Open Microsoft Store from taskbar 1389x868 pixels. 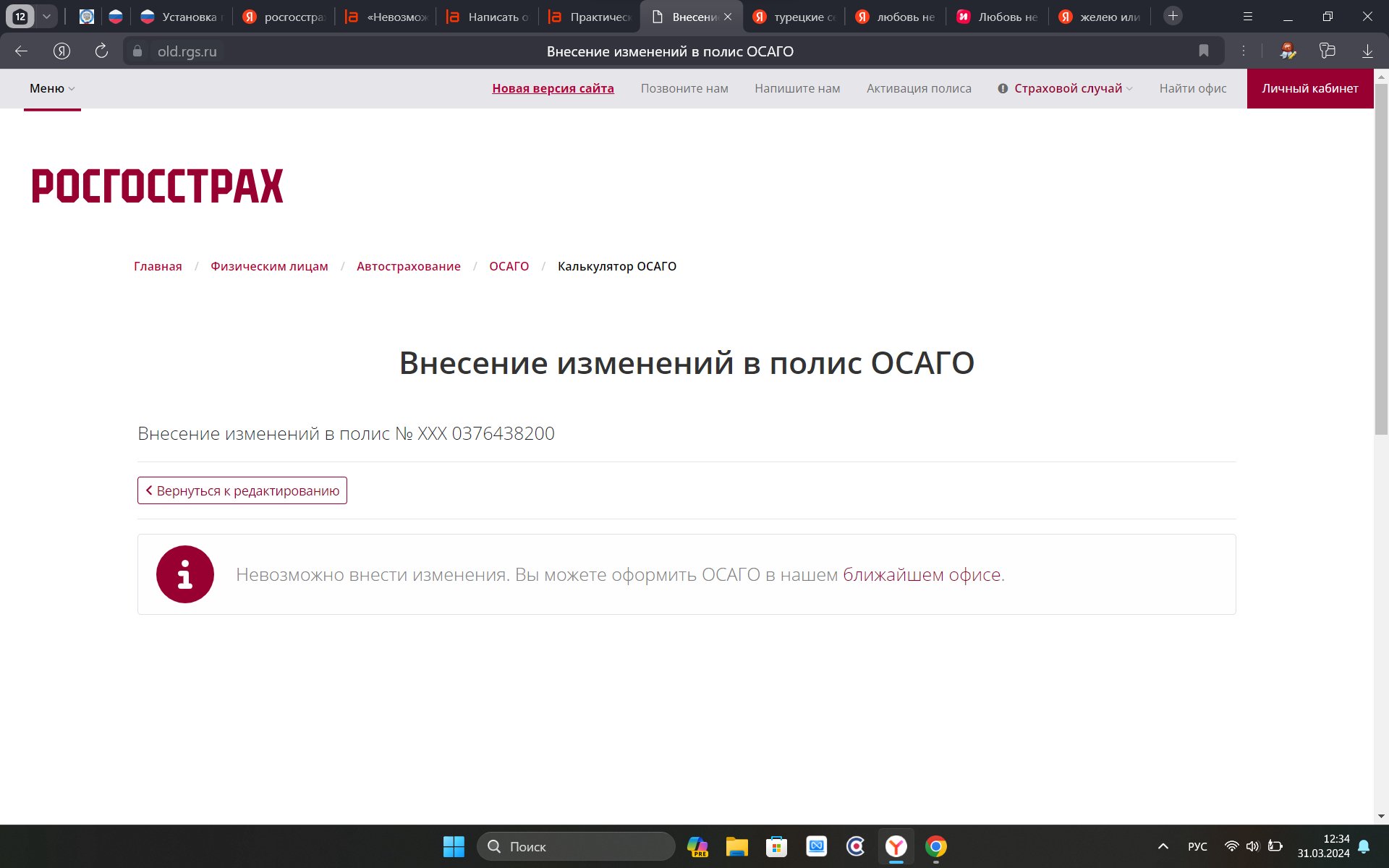(776, 846)
